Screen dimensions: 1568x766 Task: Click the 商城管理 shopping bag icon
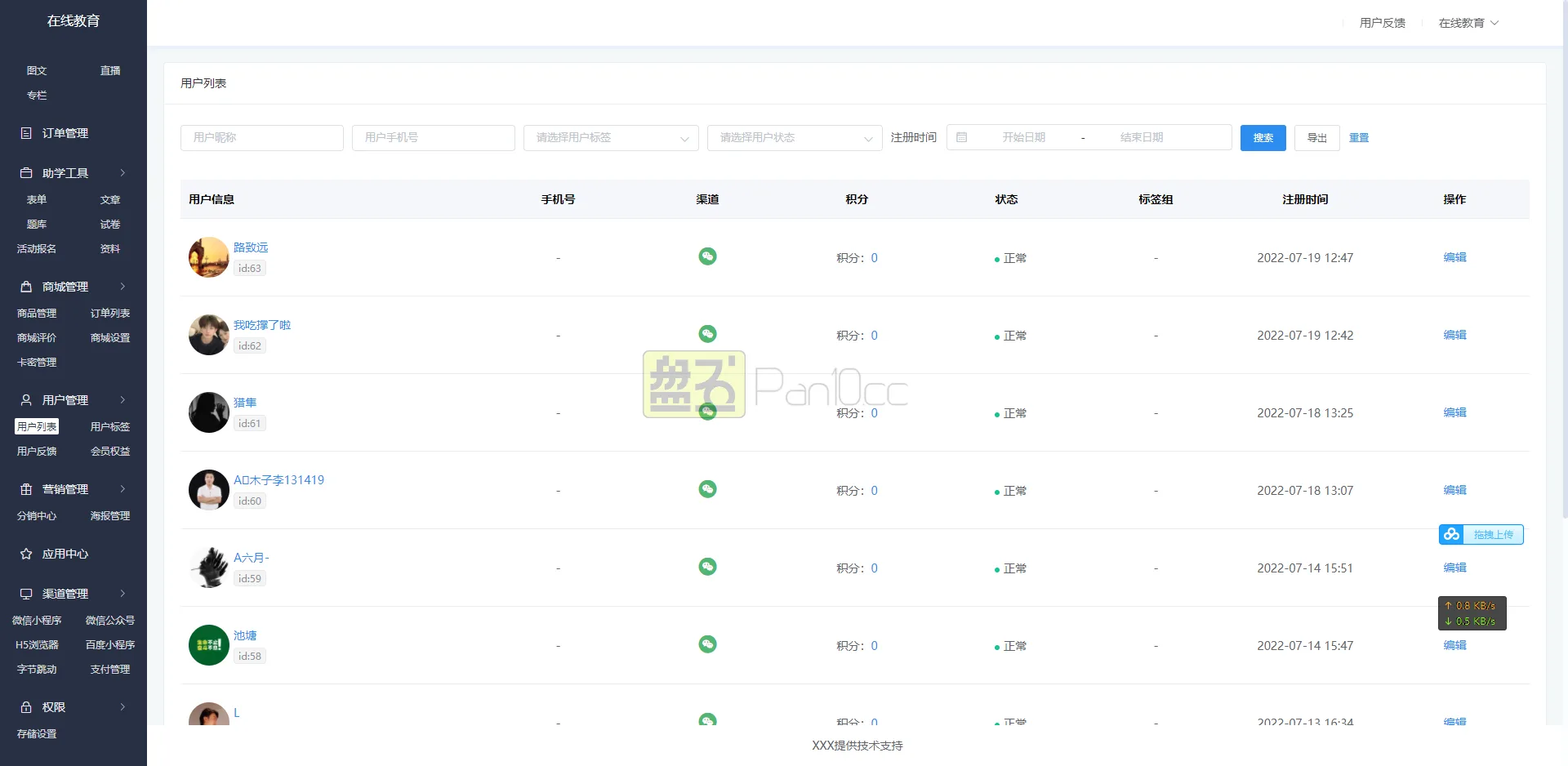26,287
